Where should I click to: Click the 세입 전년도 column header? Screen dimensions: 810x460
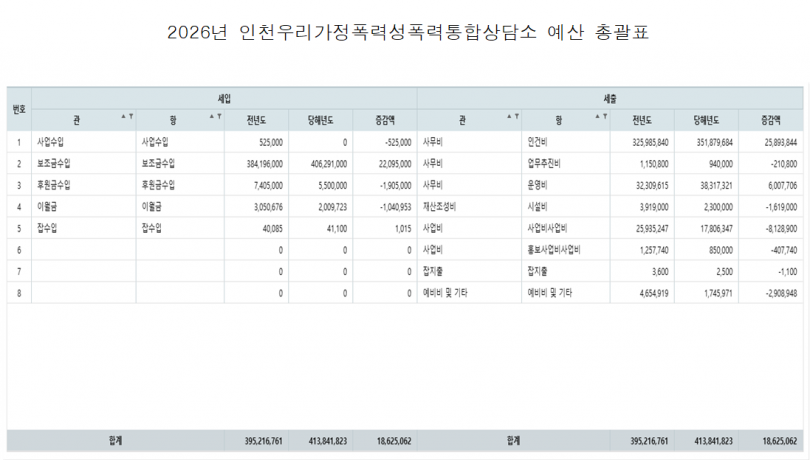(x=256, y=119)
